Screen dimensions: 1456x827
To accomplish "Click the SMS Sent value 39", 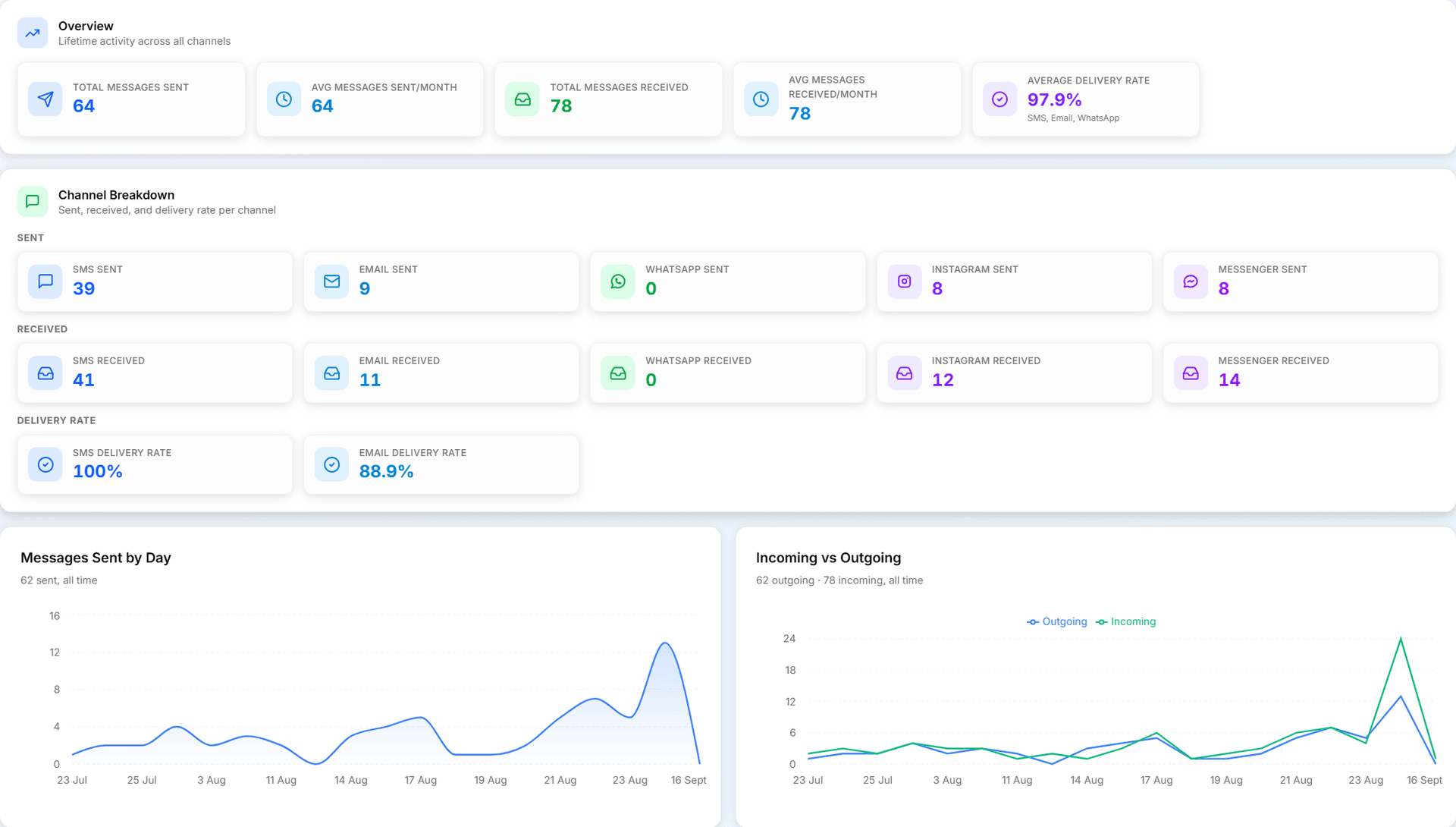I will coord(83,288).
